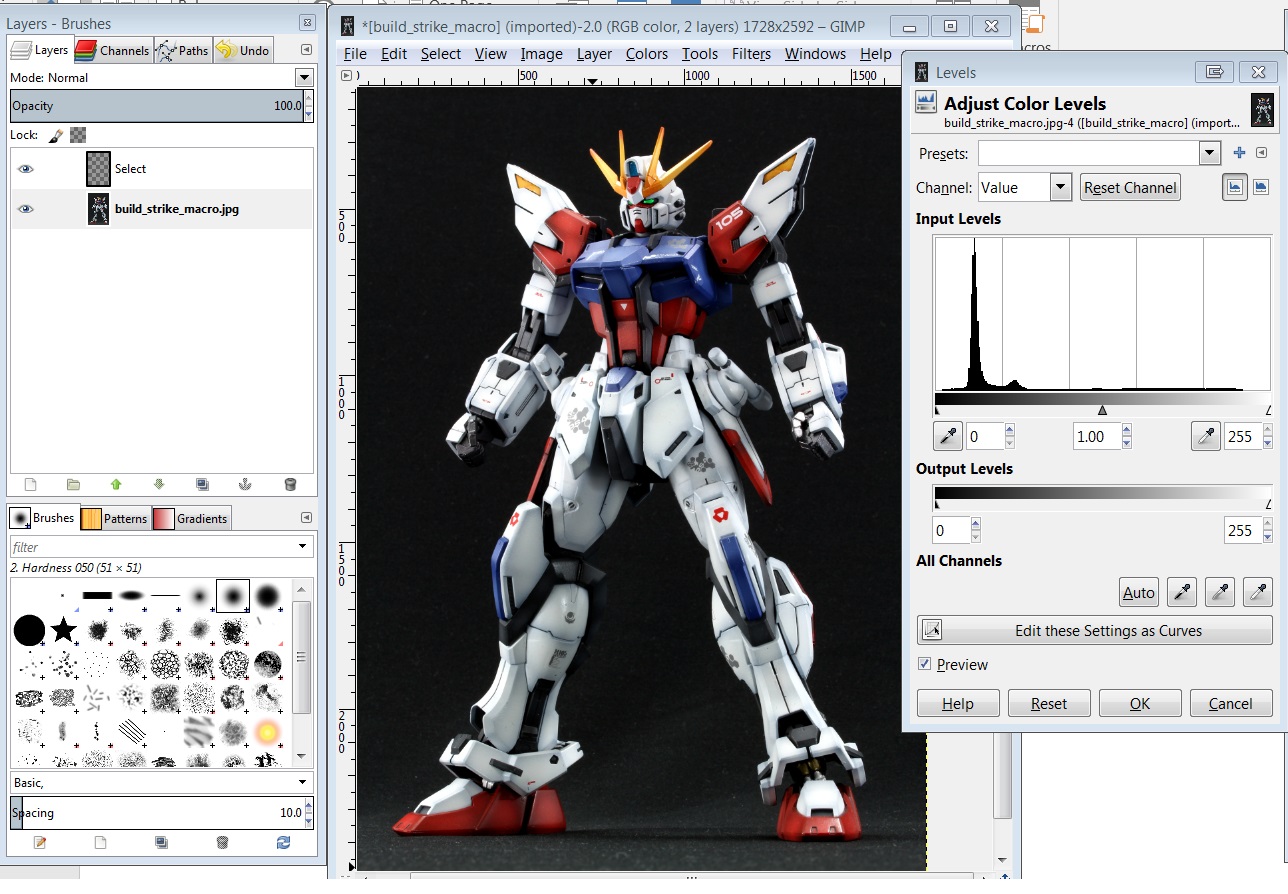Image resolution: width=1288 pixels, height=894 pixels.
Task: Select the yellow glowing sparkle brush
Action: (267, 733)
